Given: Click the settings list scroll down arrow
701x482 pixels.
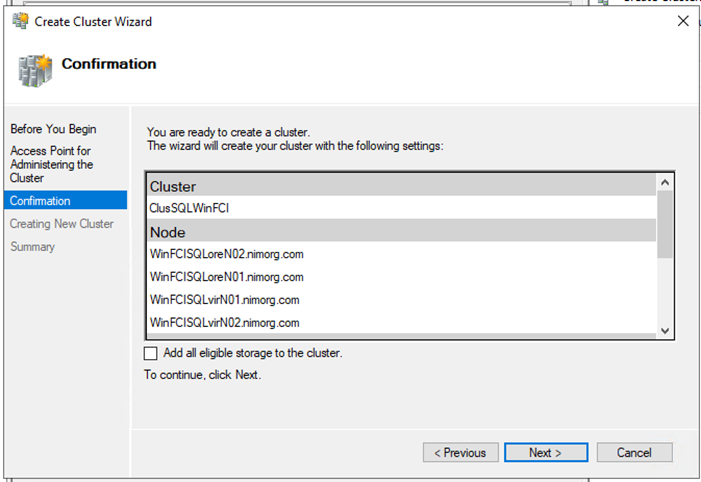Looking at the screenshot, I should pyautogui.click(x=665, y=330).
